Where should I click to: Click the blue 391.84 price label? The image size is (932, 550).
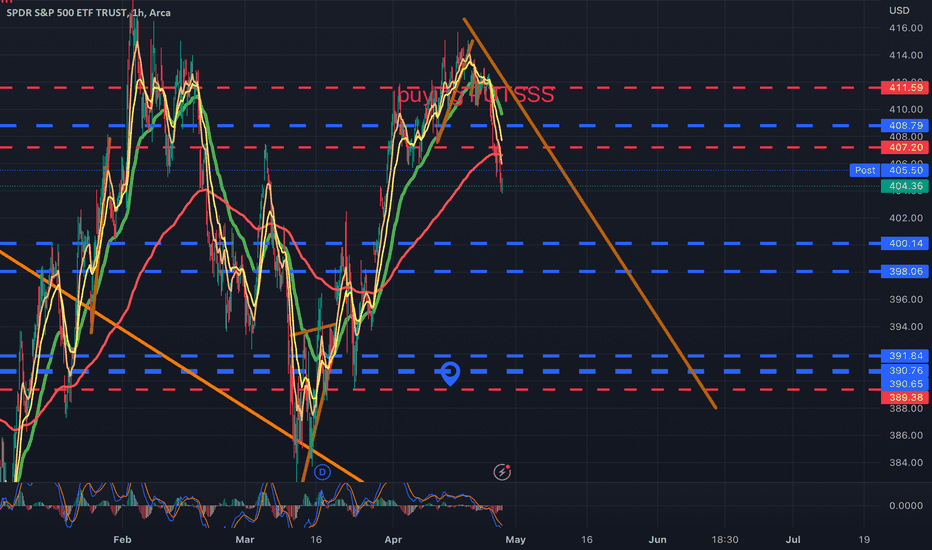[x=905, y=356]
